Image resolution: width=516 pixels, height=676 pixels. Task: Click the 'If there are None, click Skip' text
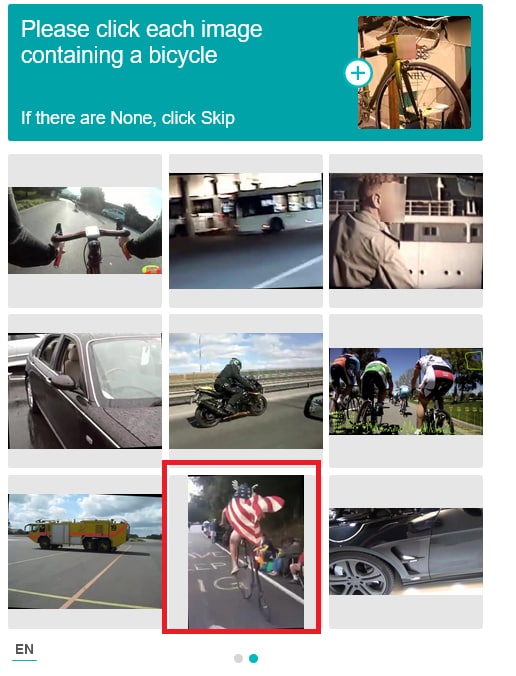(x=128, y=118)
